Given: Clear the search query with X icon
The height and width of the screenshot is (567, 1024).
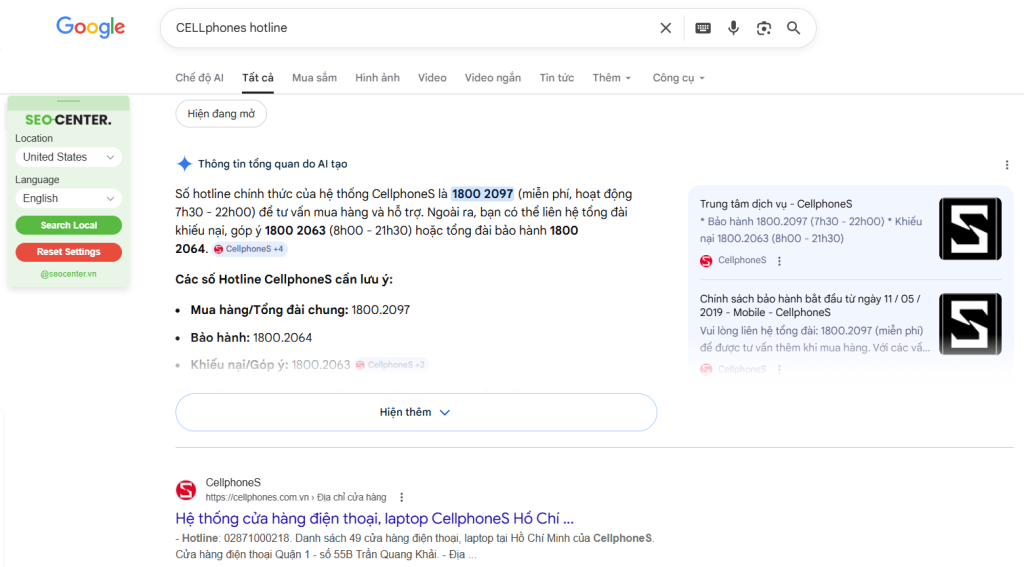Looking at the screenshot, I should point(665,28).
